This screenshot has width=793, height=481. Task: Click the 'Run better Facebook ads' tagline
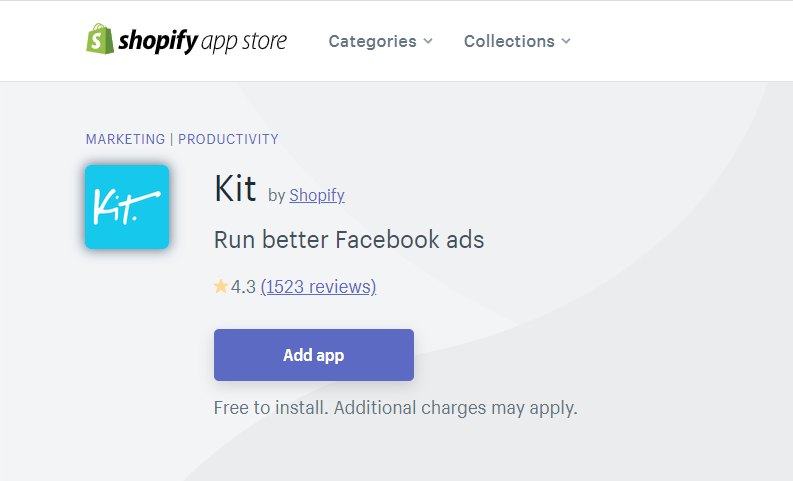(x=349, y=240)
